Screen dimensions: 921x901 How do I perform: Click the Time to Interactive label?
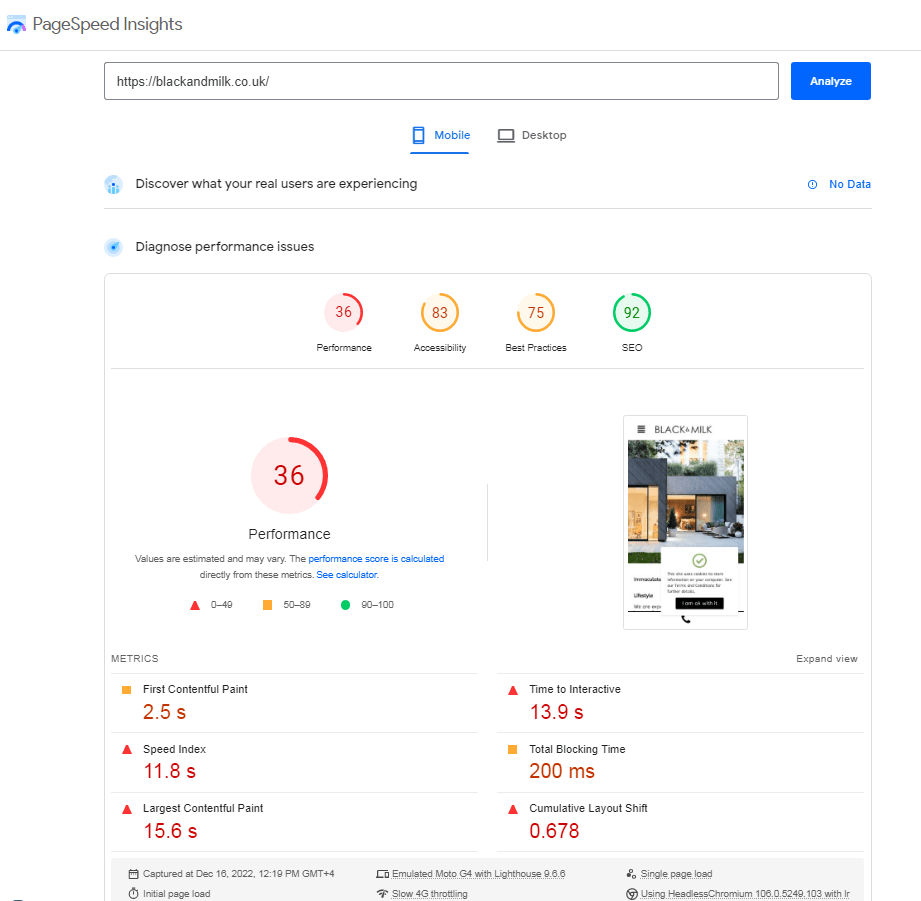(574, 690)
